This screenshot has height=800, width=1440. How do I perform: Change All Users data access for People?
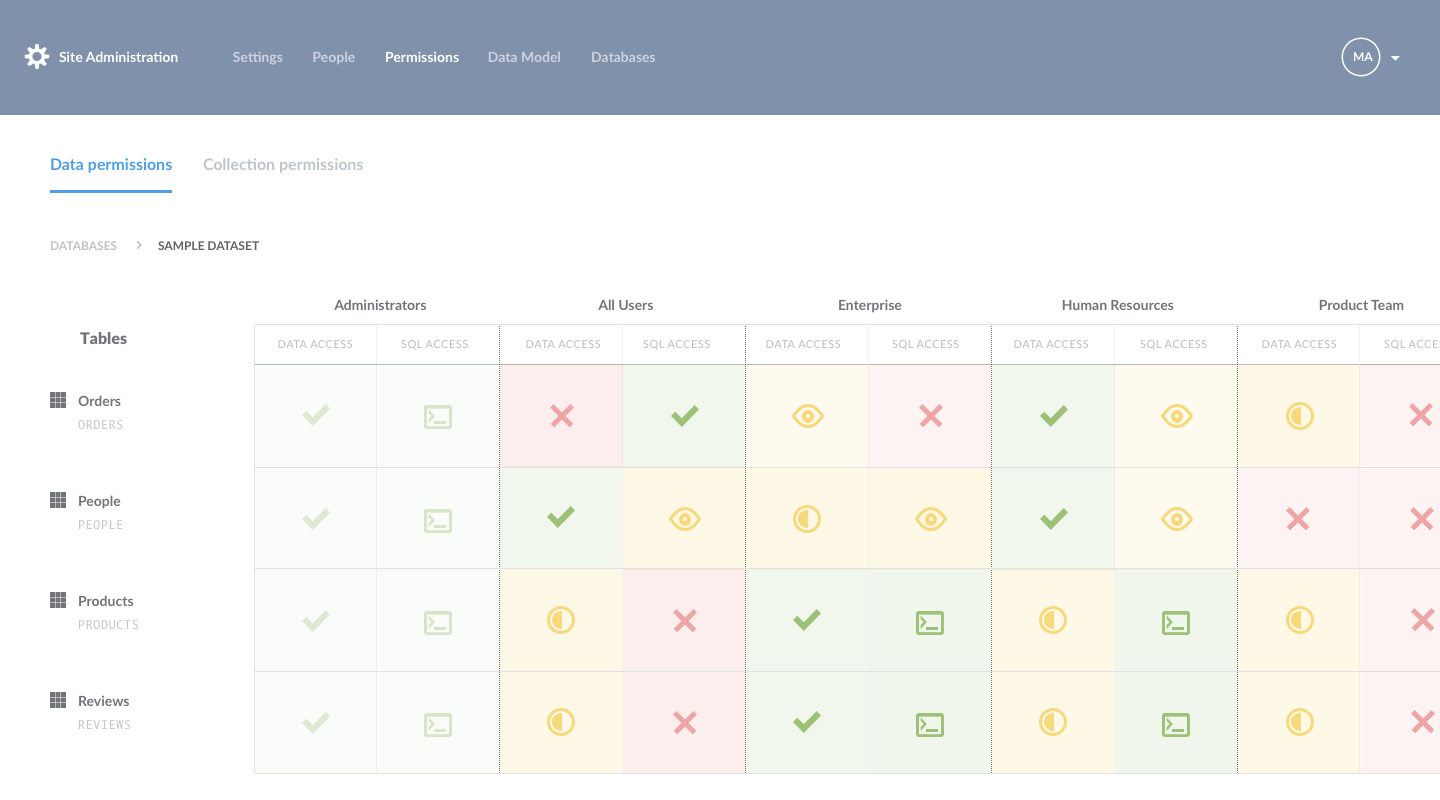click(x=562, y=518)
